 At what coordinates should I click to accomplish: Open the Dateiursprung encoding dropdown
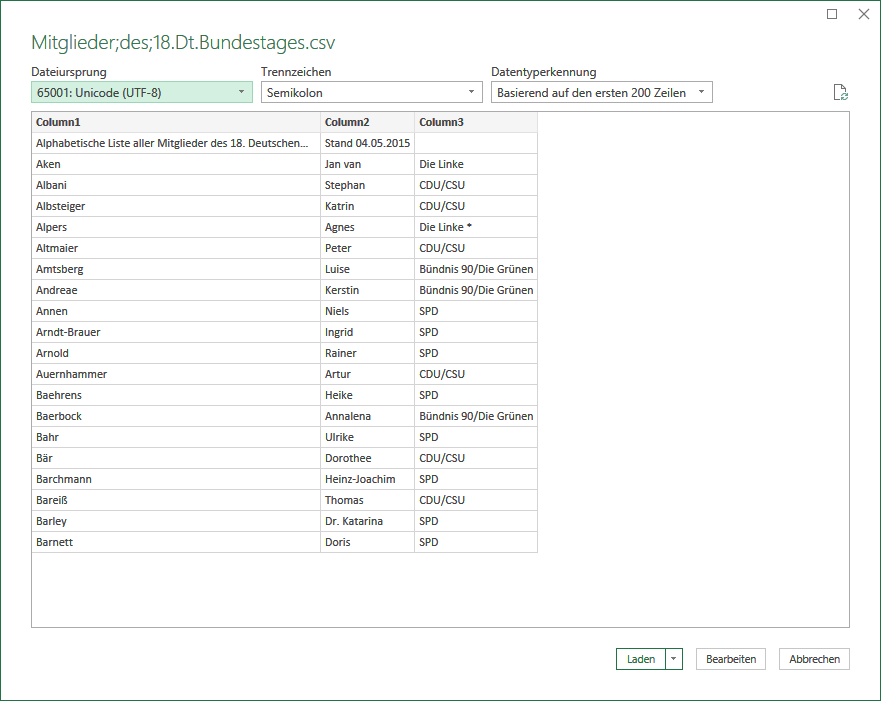(142, 92)
